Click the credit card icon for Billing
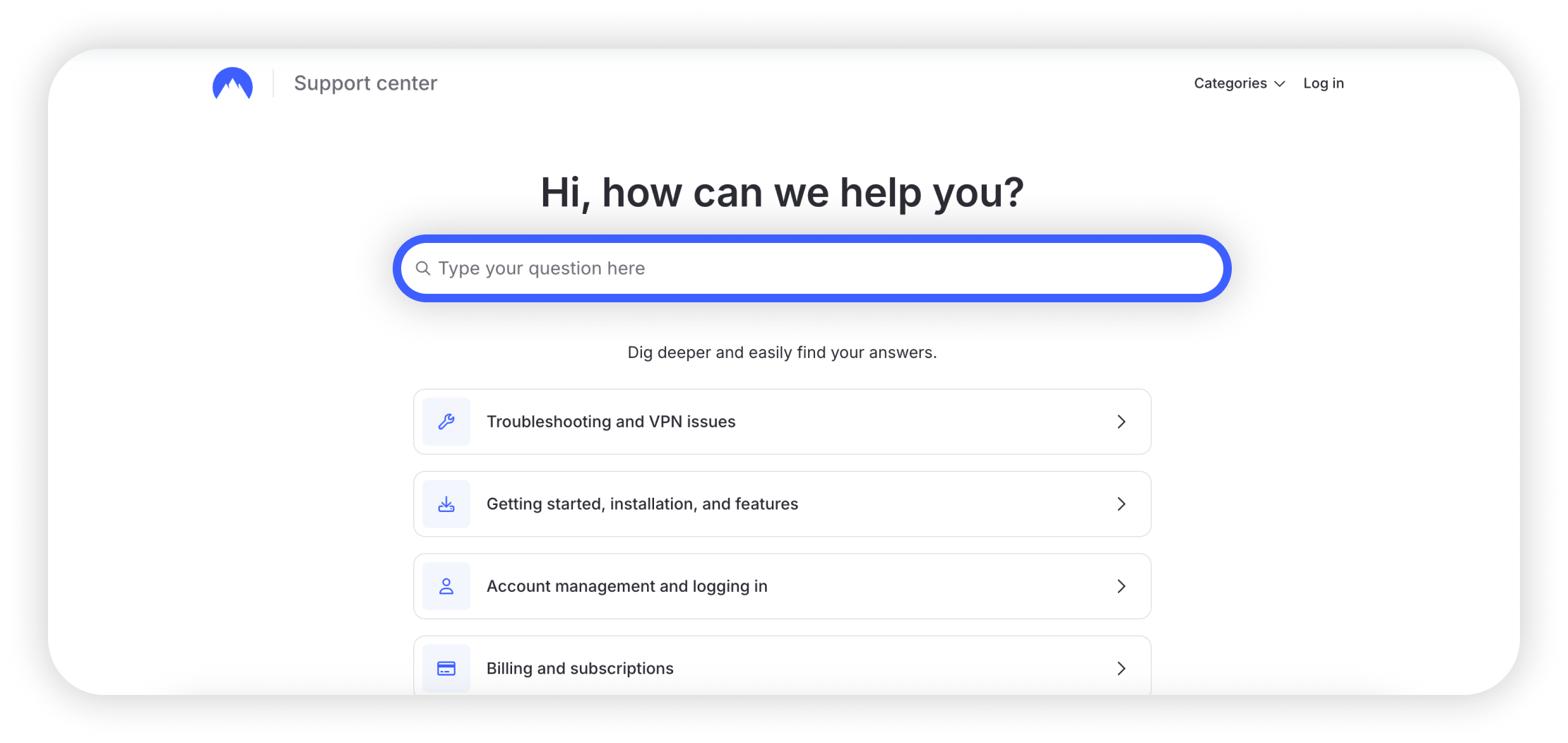This screenshot has width=1568, height=743. pos(446,667)
